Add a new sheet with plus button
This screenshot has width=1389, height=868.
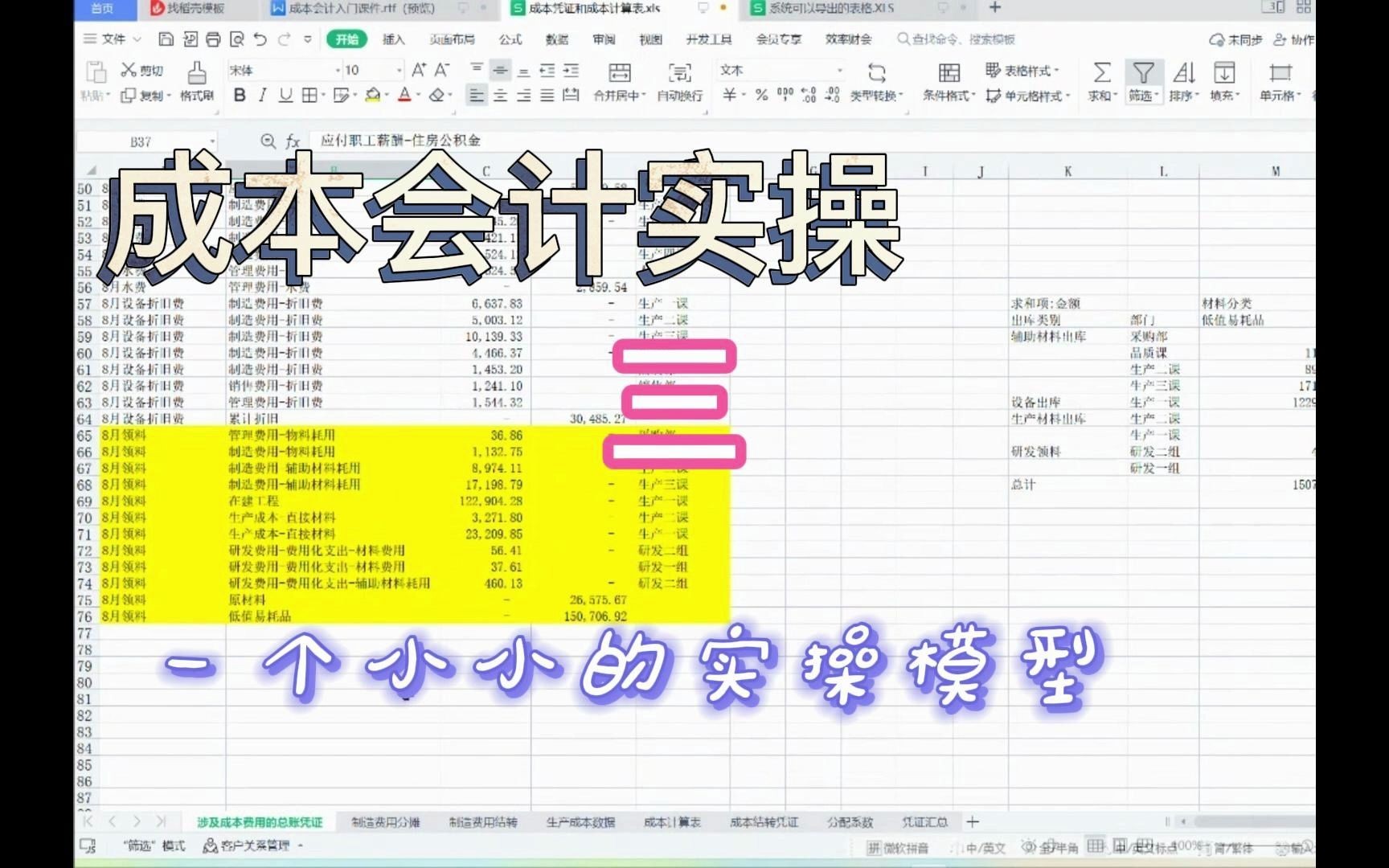click(973, 822)
